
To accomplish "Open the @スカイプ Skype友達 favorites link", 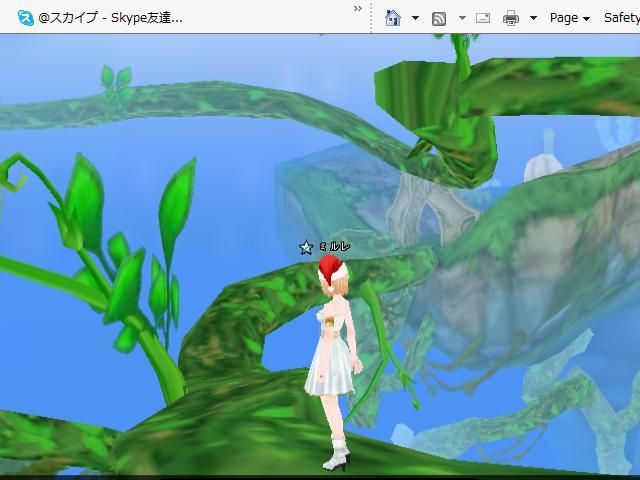I will coord(110,17).
